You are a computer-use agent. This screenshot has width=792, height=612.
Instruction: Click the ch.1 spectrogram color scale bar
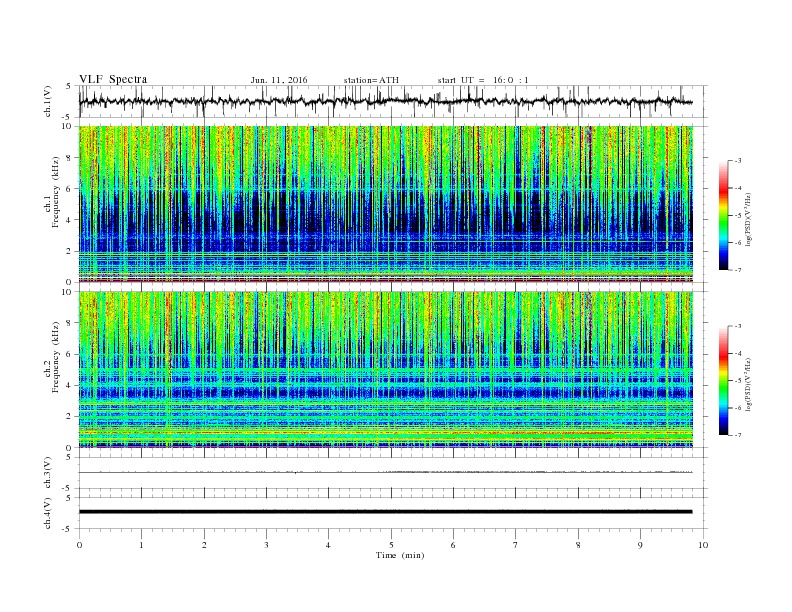pos(723,215)
